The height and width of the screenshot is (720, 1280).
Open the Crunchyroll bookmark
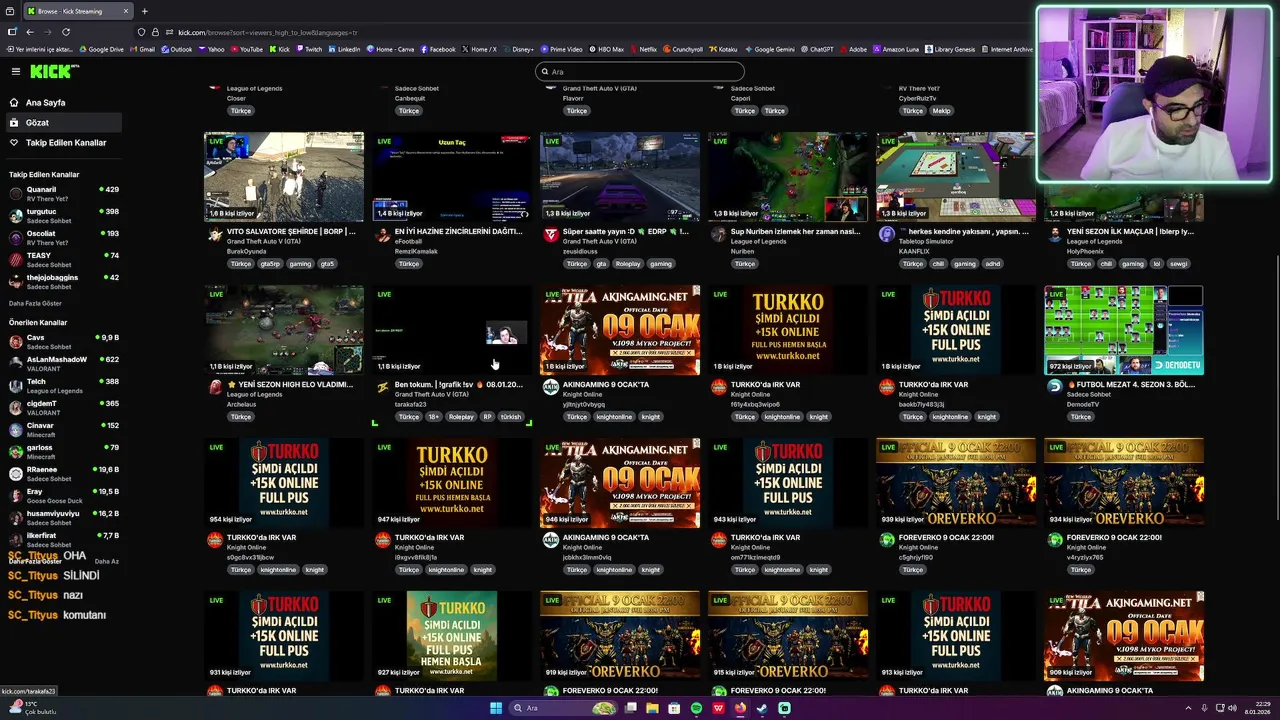[683, 49]
